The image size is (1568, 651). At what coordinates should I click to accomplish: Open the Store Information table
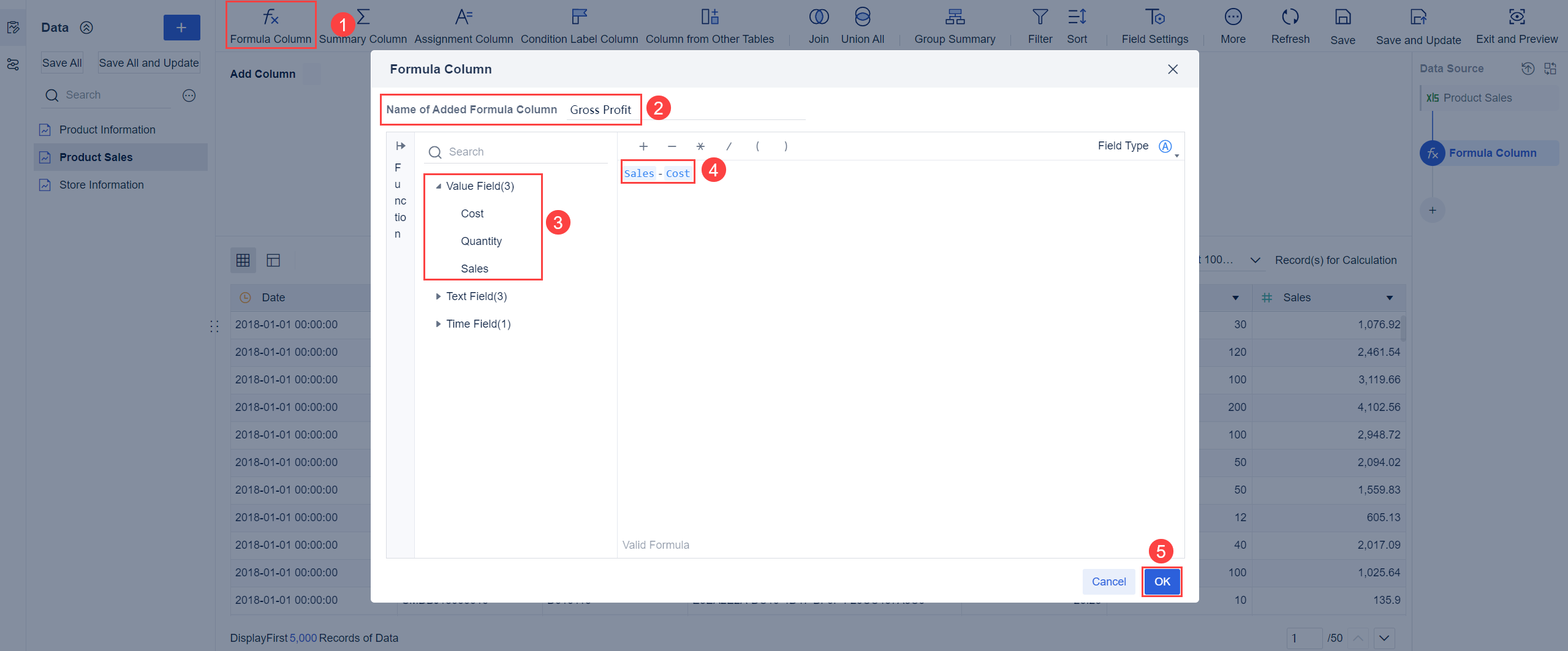click(x=101, y=185)
